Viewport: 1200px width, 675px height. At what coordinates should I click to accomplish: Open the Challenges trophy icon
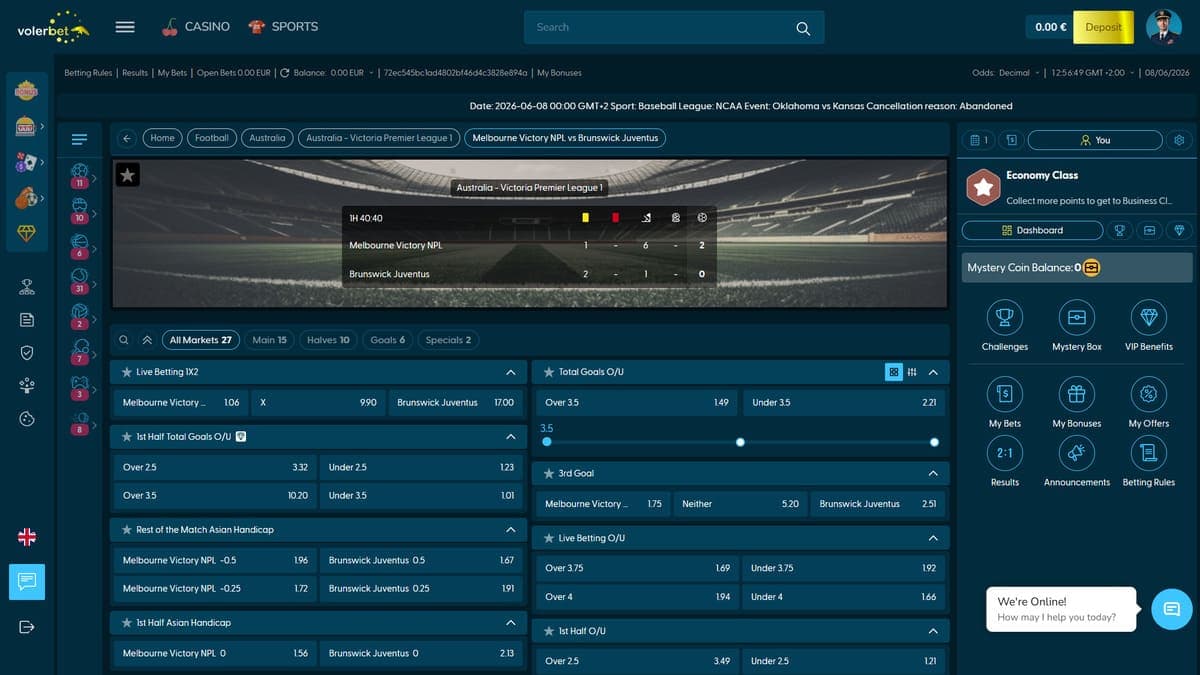click(1004, 317)
